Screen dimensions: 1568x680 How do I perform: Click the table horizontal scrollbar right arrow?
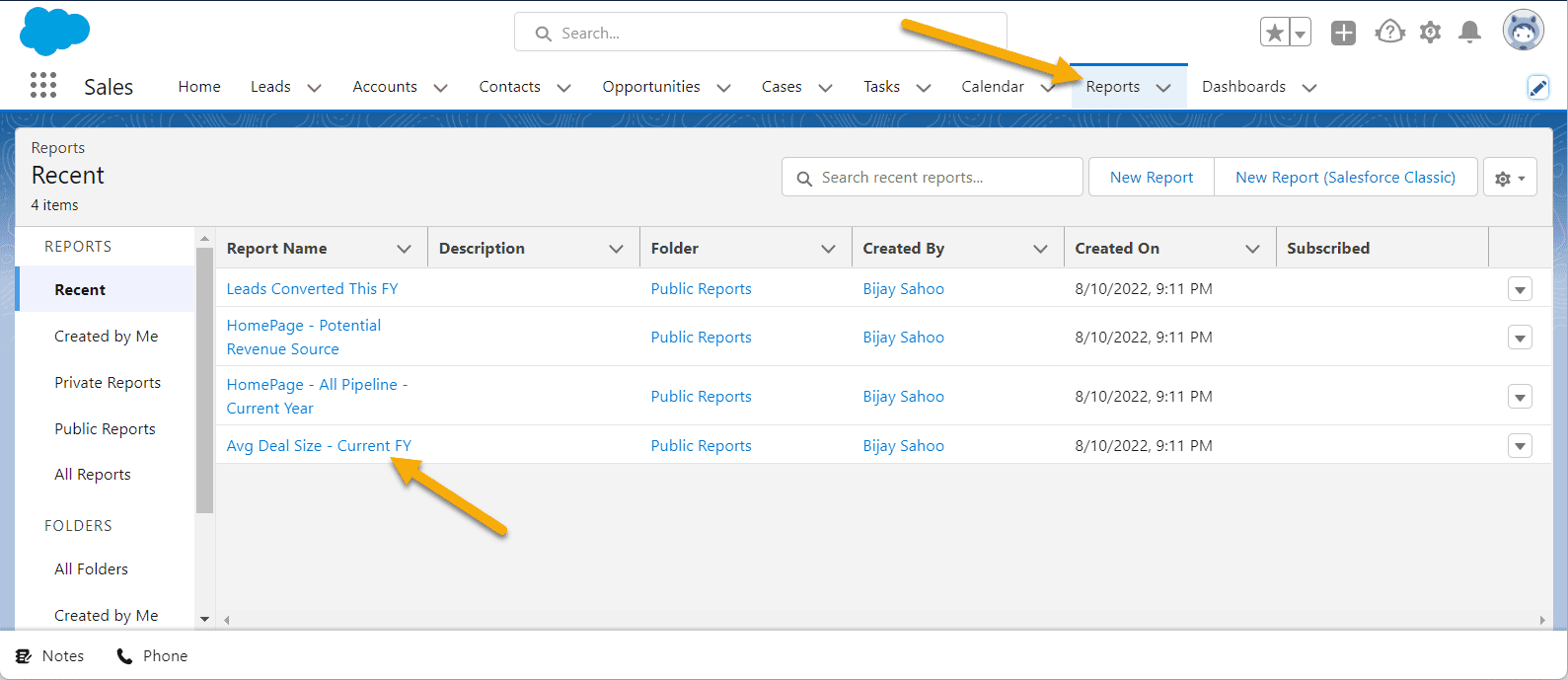(x=1542, y=620)
